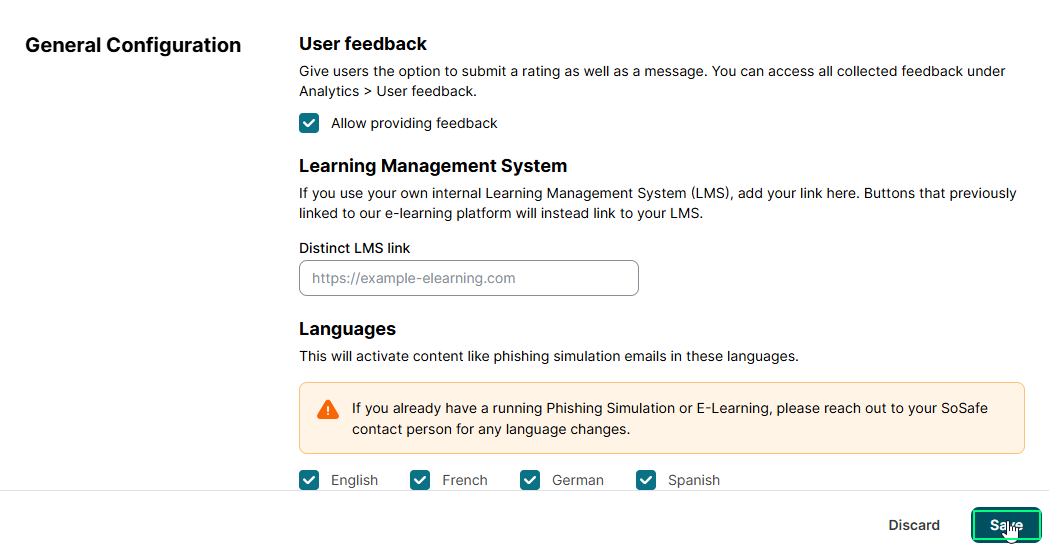Screen dimensions: 1049x555
Task: Click the "German" label text
Action: point(578,480)
